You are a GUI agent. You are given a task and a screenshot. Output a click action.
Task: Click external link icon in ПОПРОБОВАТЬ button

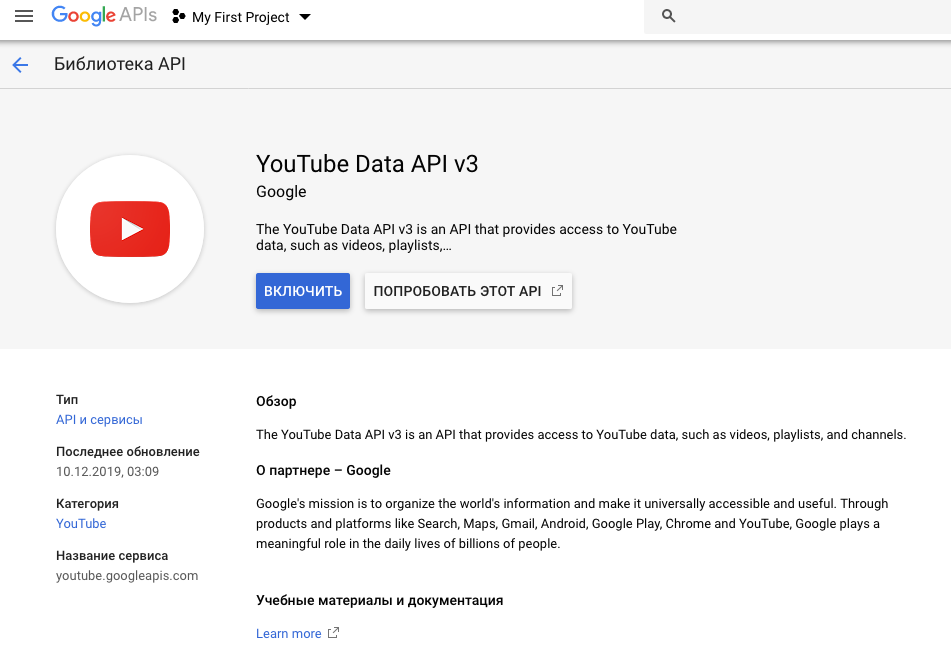coord(557,290)
